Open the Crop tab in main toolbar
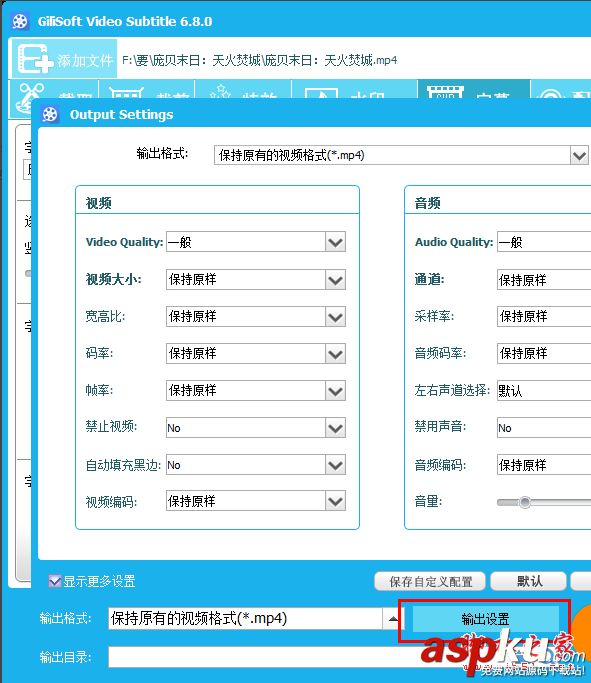Screen dimensions: 591x683 (x=147, y=89)
